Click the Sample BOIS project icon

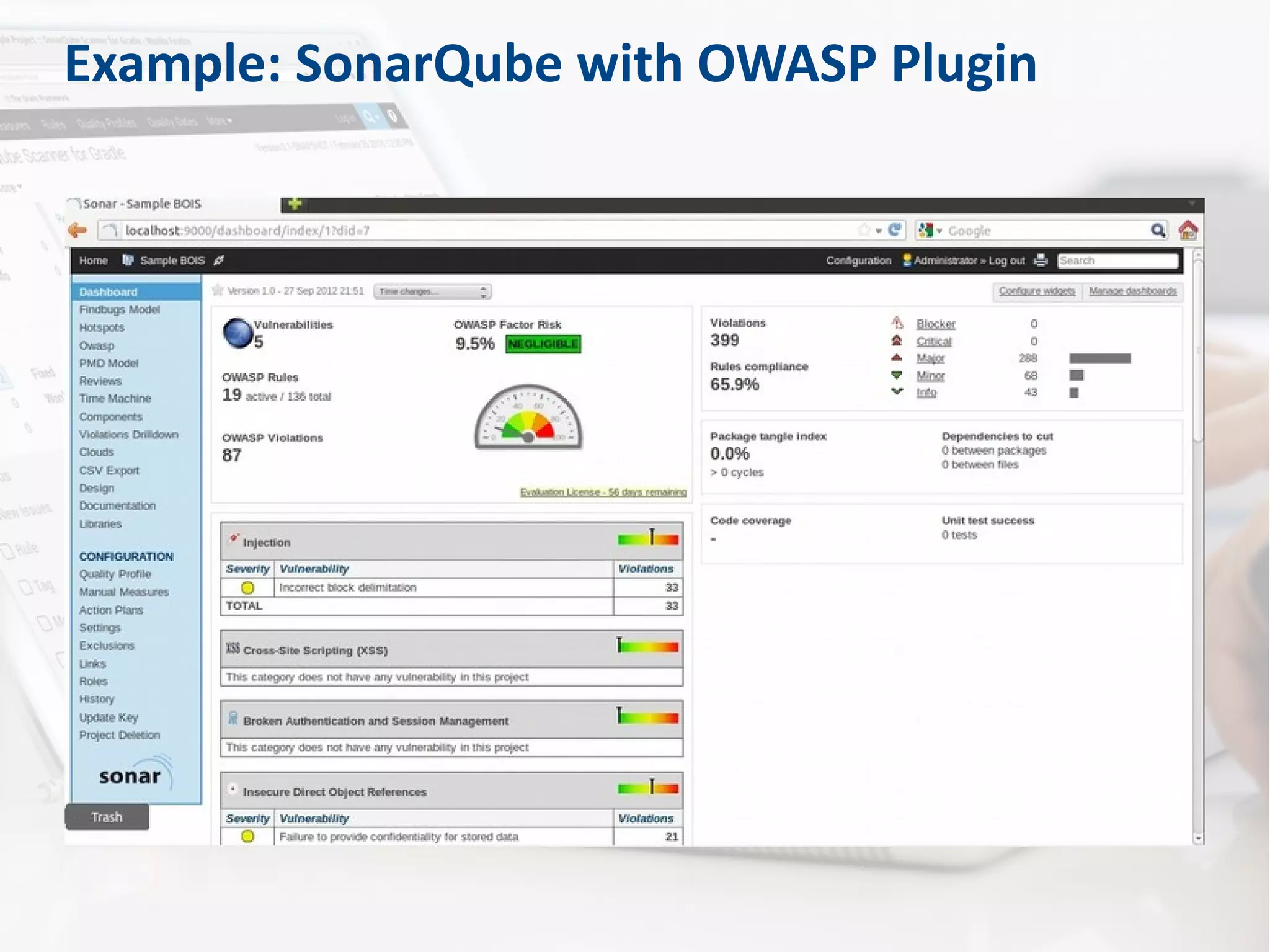pos(128,260)
